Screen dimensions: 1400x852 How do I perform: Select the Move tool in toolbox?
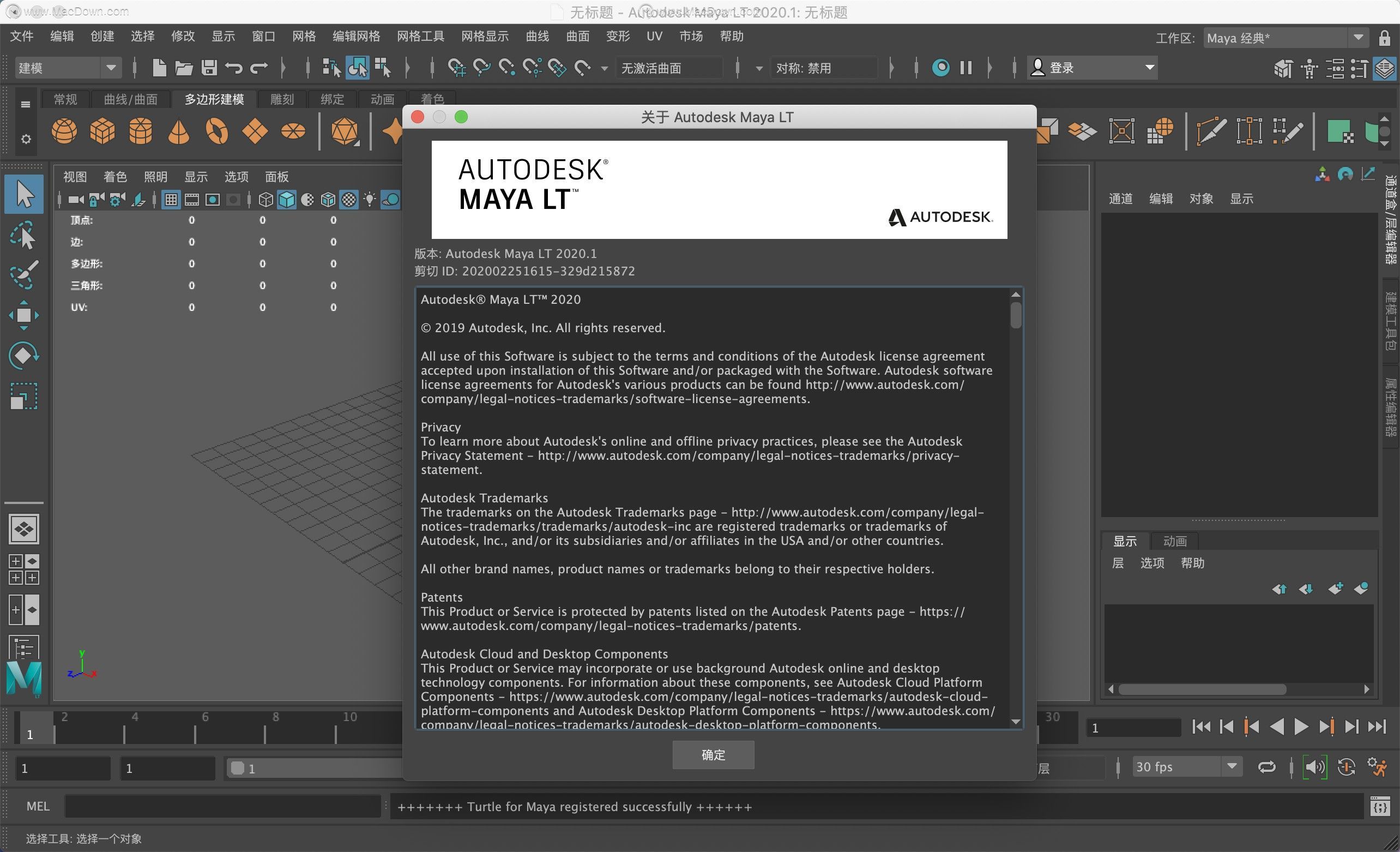pos(24,315)
